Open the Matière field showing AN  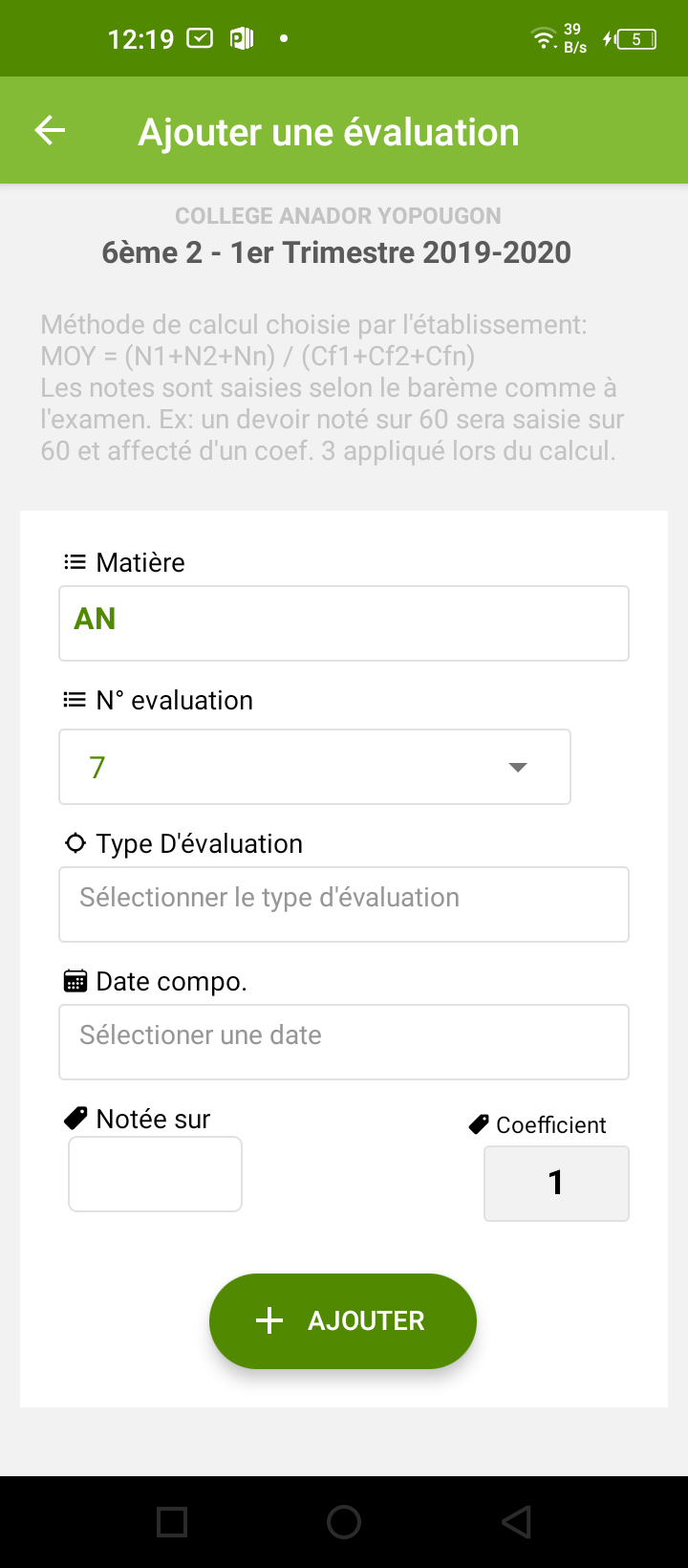[x=344, y=623]
